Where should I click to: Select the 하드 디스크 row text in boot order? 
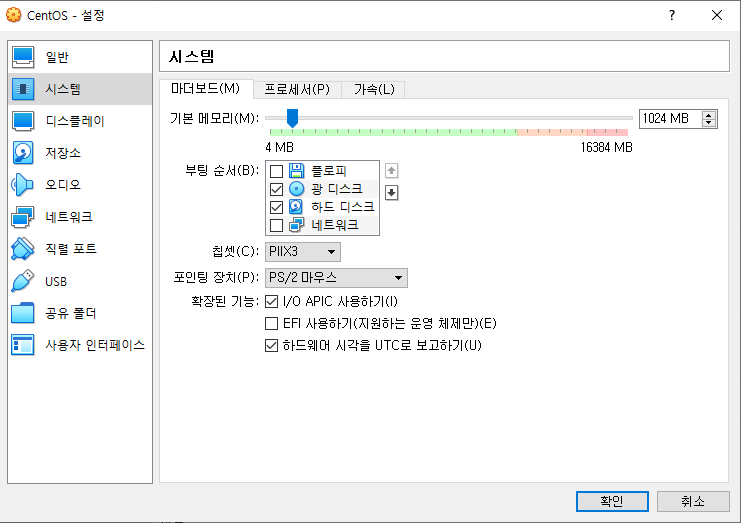tap(343, 207)
